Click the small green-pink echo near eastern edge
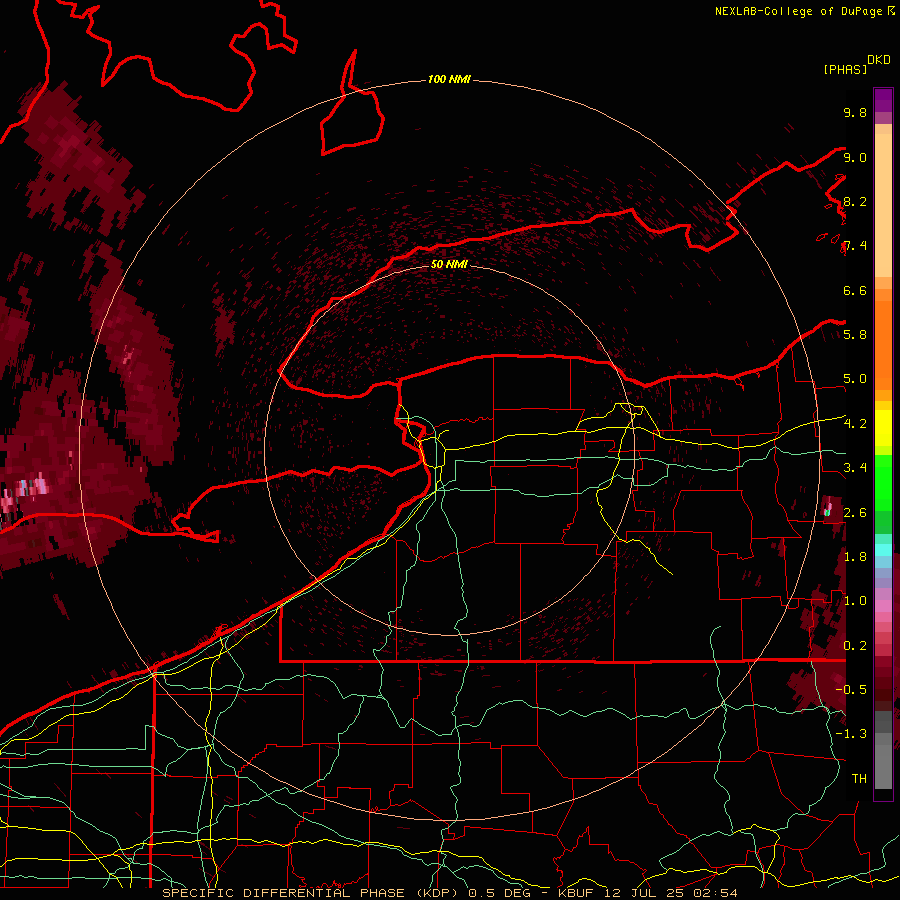 (x=828, y=509)
